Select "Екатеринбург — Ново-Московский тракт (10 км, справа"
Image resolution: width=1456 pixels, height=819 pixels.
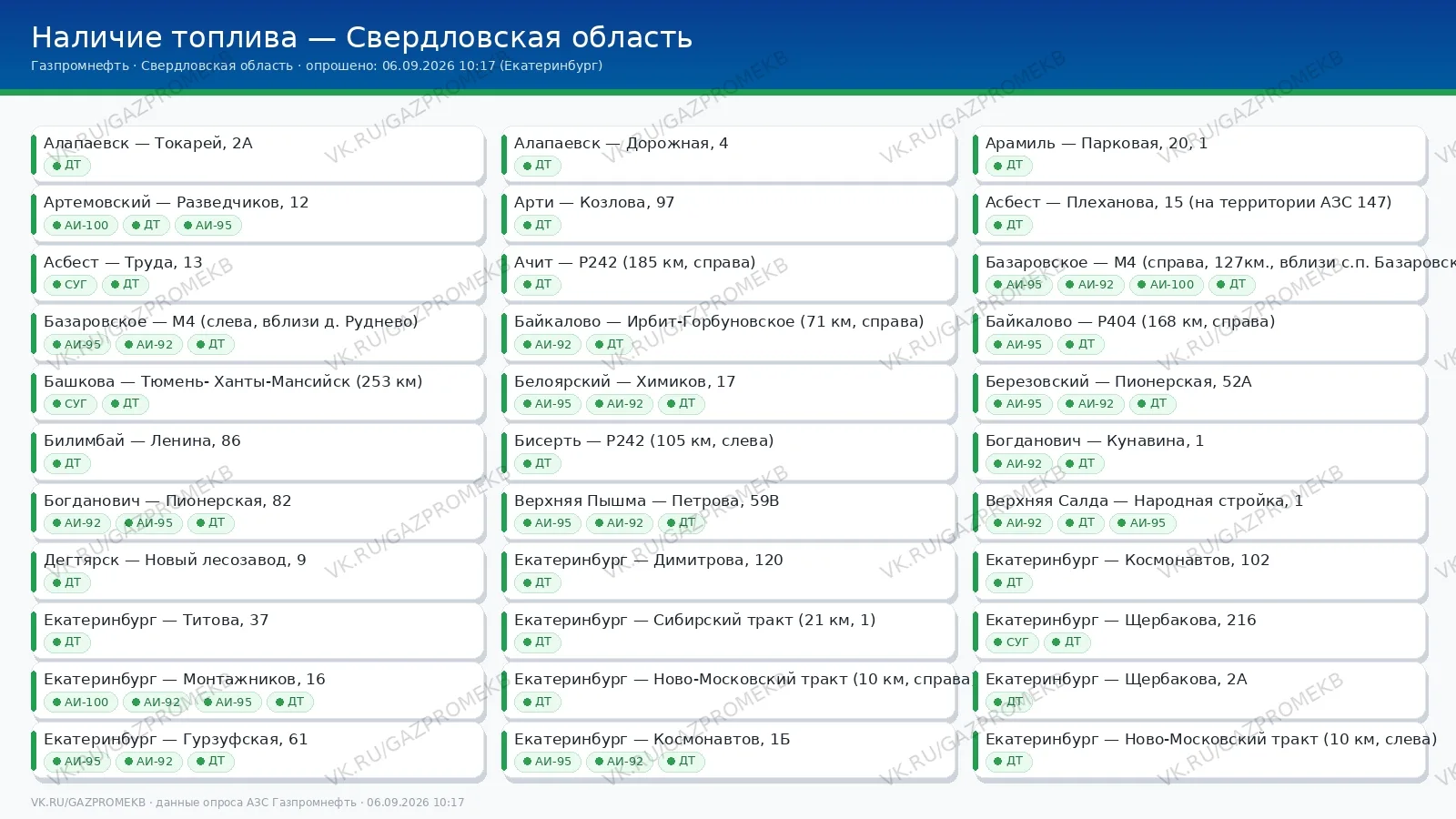coord(728,691)
